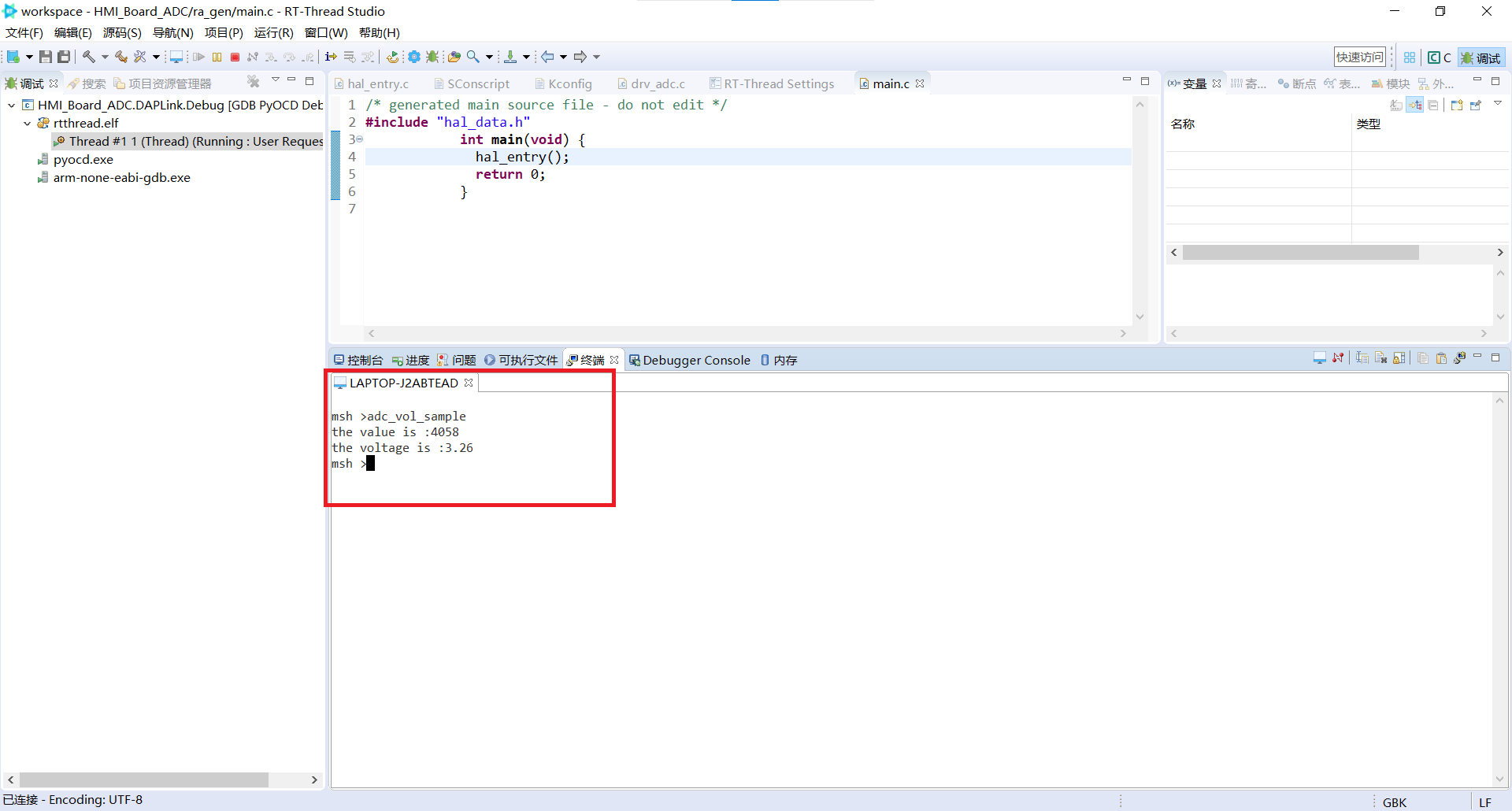
Task: Click the Open Terminal monitor icon in toolbar
Action: pyautogui.click(x=176, y=57)
